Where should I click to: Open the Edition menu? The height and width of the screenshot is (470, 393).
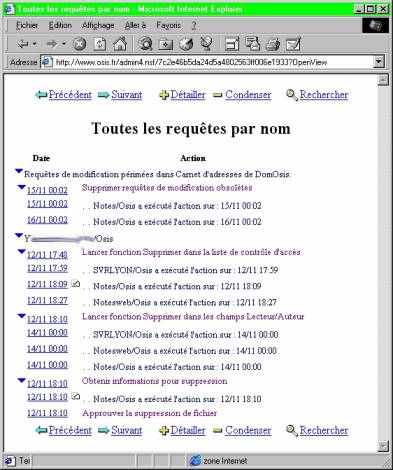(60, 25)
